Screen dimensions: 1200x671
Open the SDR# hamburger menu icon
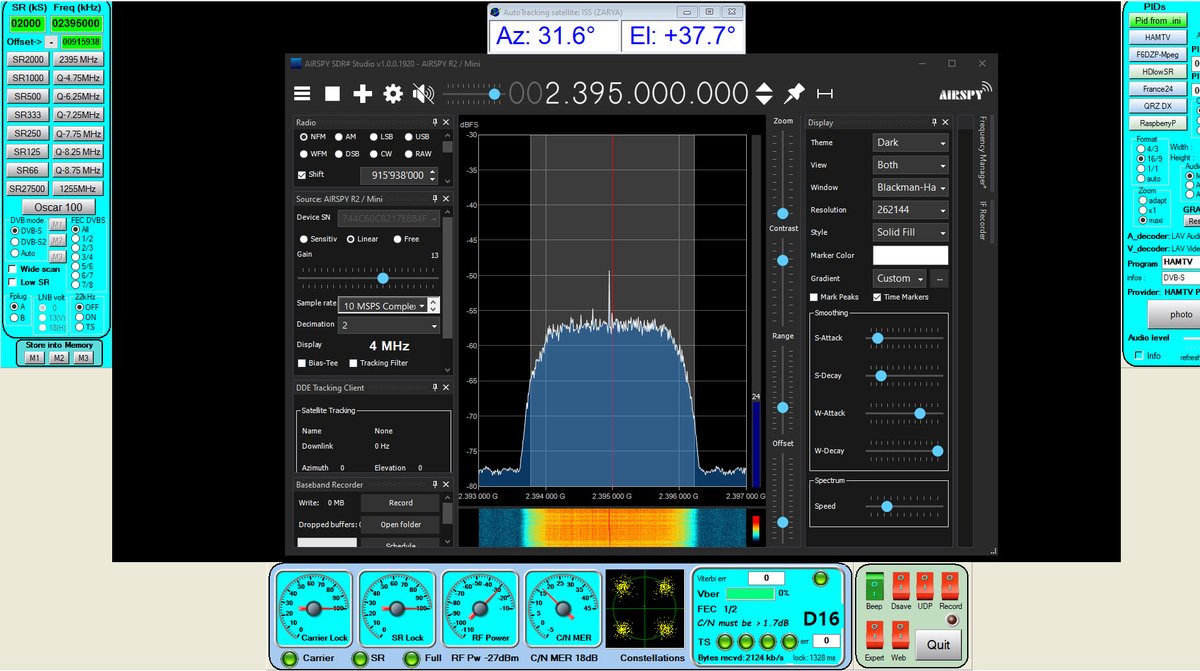pyautogui.click(x=302, y=93)
